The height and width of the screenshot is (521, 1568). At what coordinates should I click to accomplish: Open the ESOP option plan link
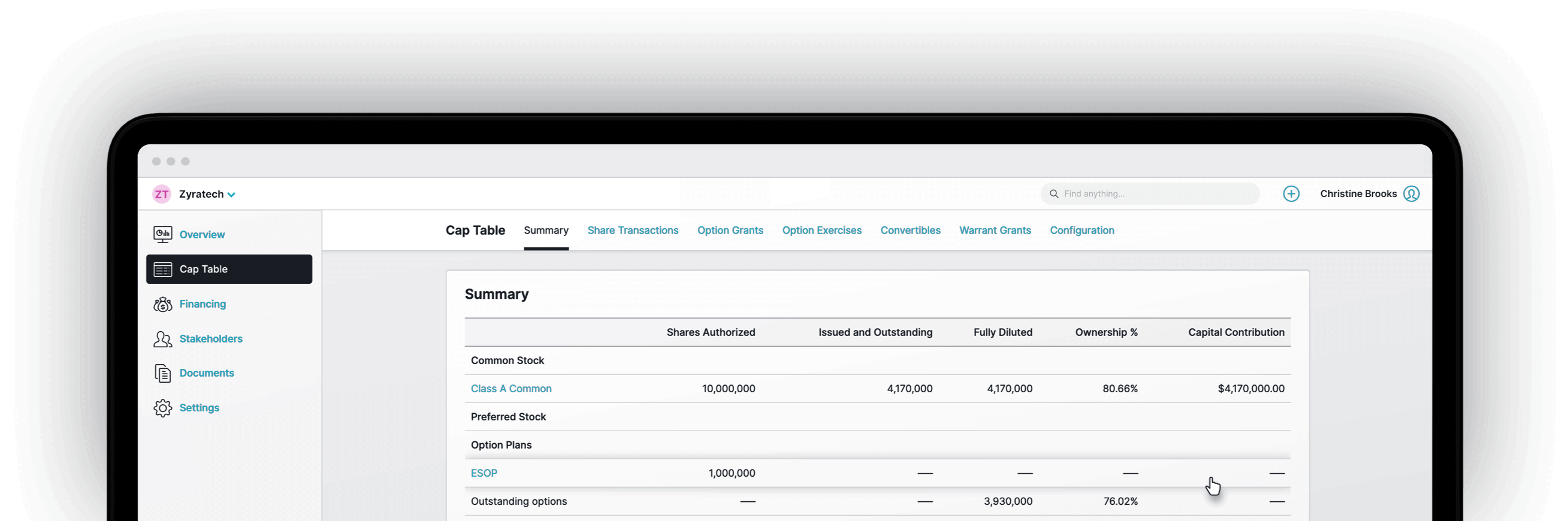[x=484, y=473]
